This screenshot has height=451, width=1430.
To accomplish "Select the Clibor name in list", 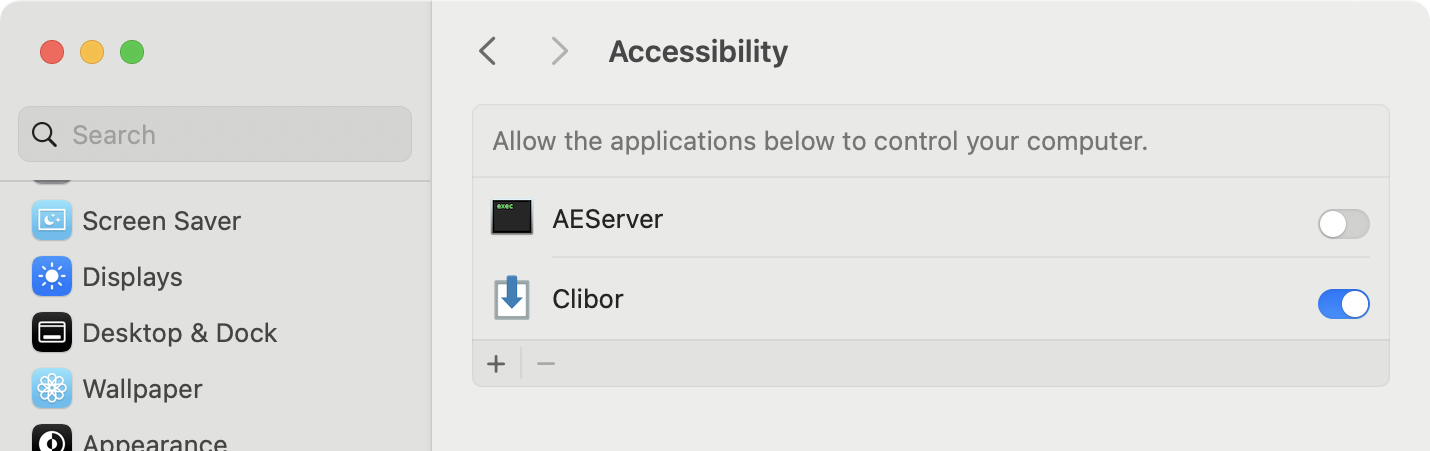I will click(588, 299).
